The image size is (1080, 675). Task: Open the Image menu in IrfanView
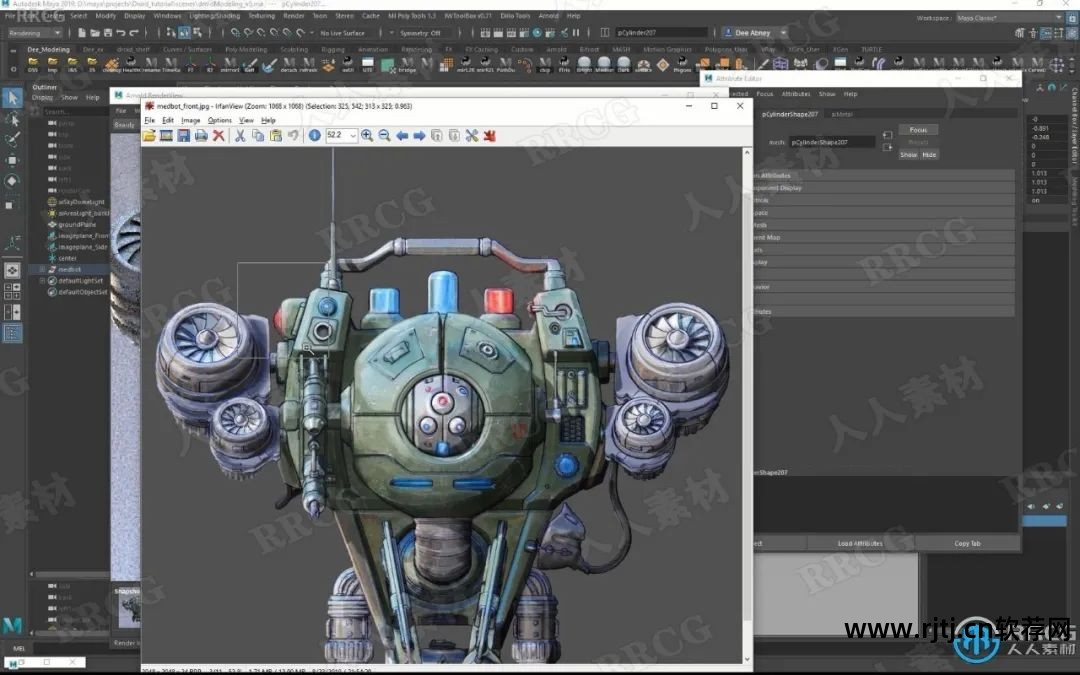(190, 120)
